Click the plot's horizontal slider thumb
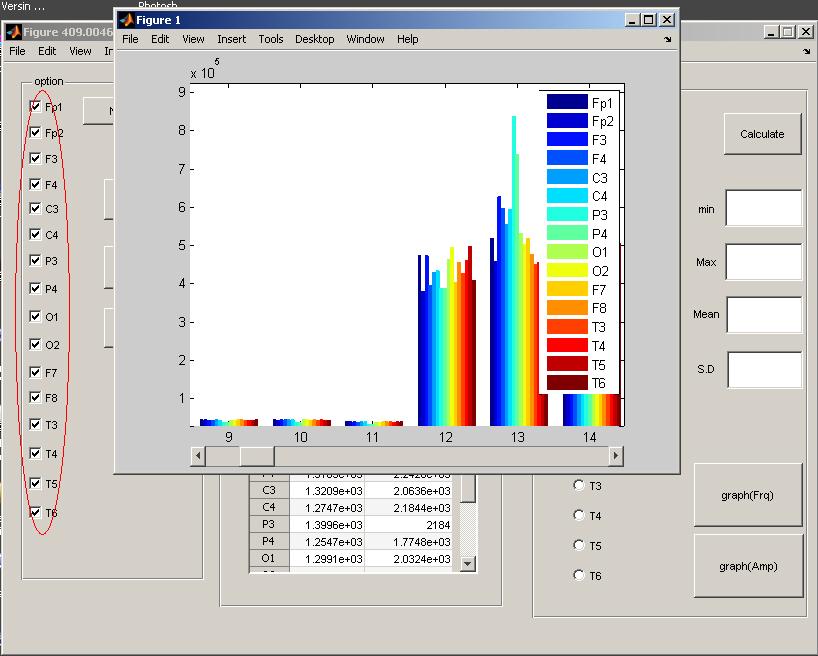The width and height of the screenshot is (818, 656). pos(257,456)
